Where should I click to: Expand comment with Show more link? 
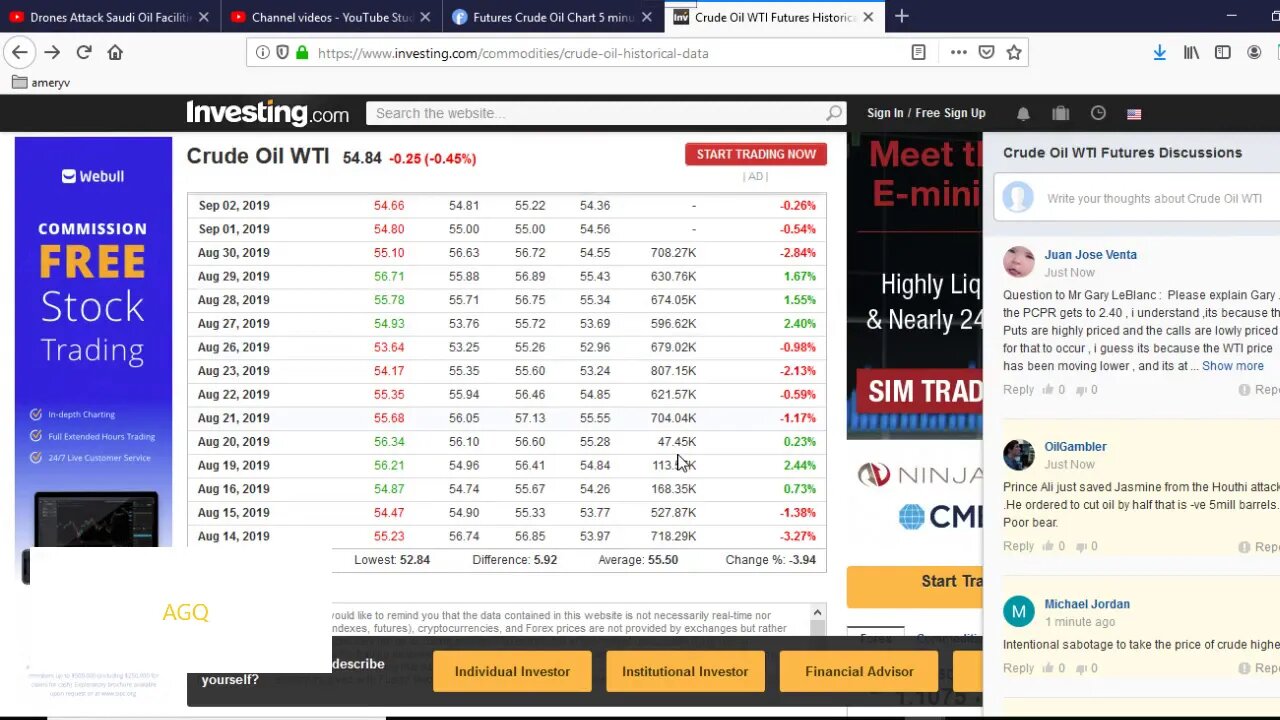1232,366
